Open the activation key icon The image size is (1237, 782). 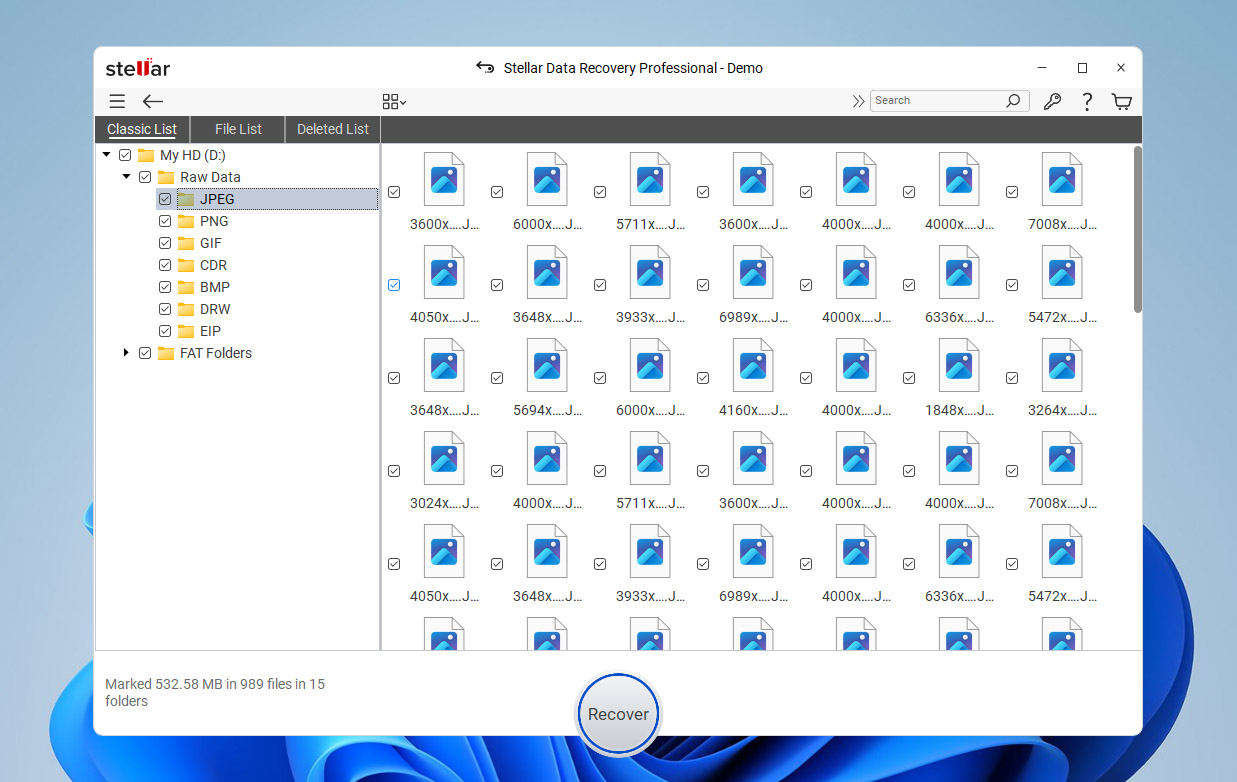[x=1051, y=101]
